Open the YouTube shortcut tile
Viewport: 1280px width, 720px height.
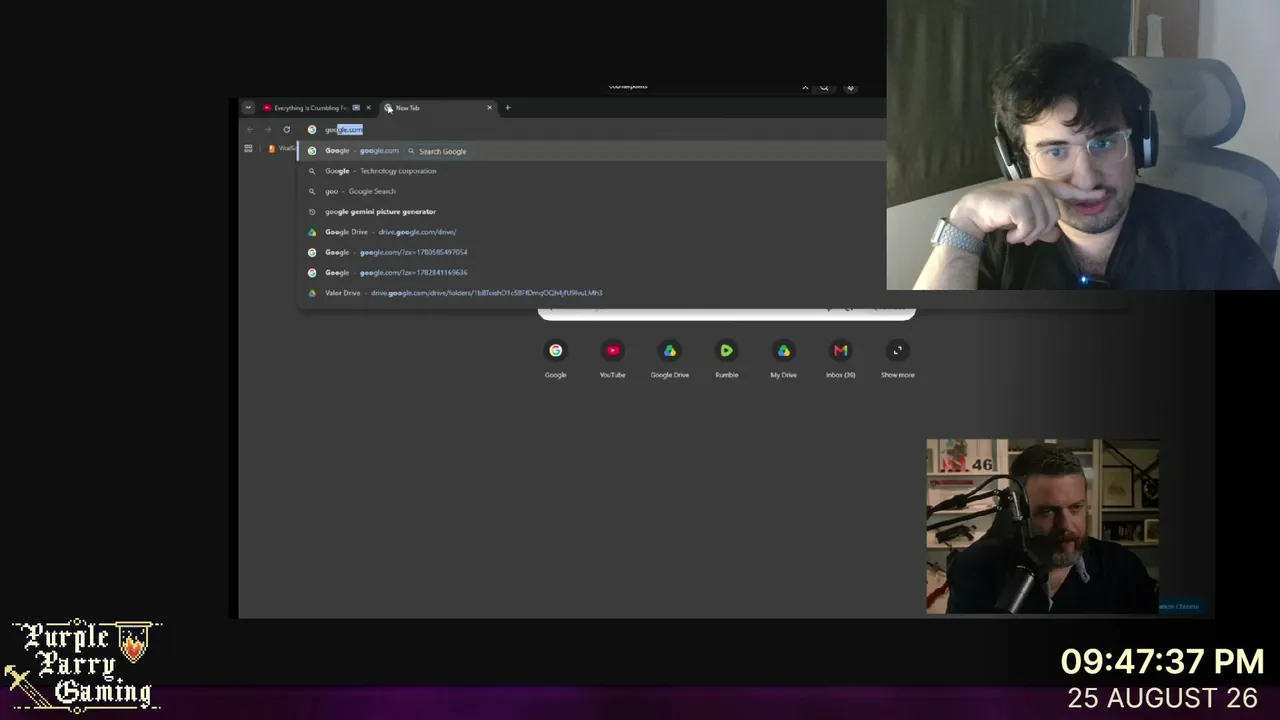(x=612, y=357)
